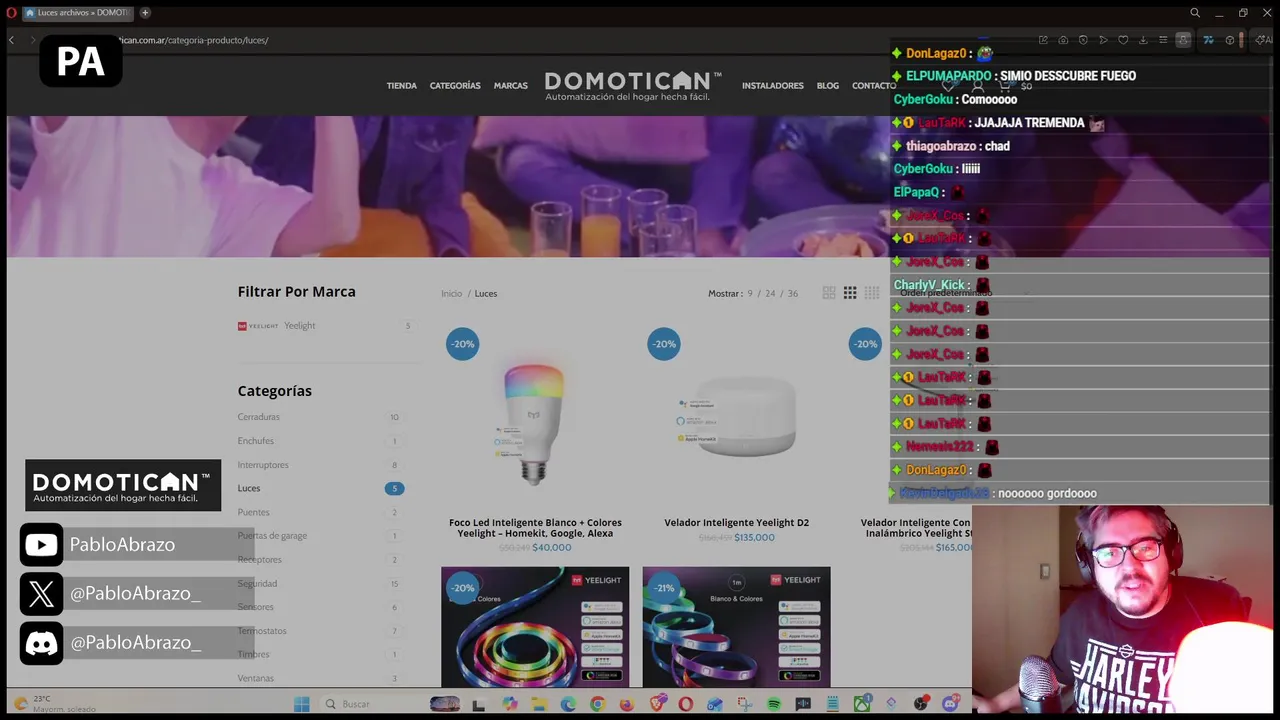Open Spotify from the taskbar
Screen dimensions: 1280x720
click(x=774, y=704)
